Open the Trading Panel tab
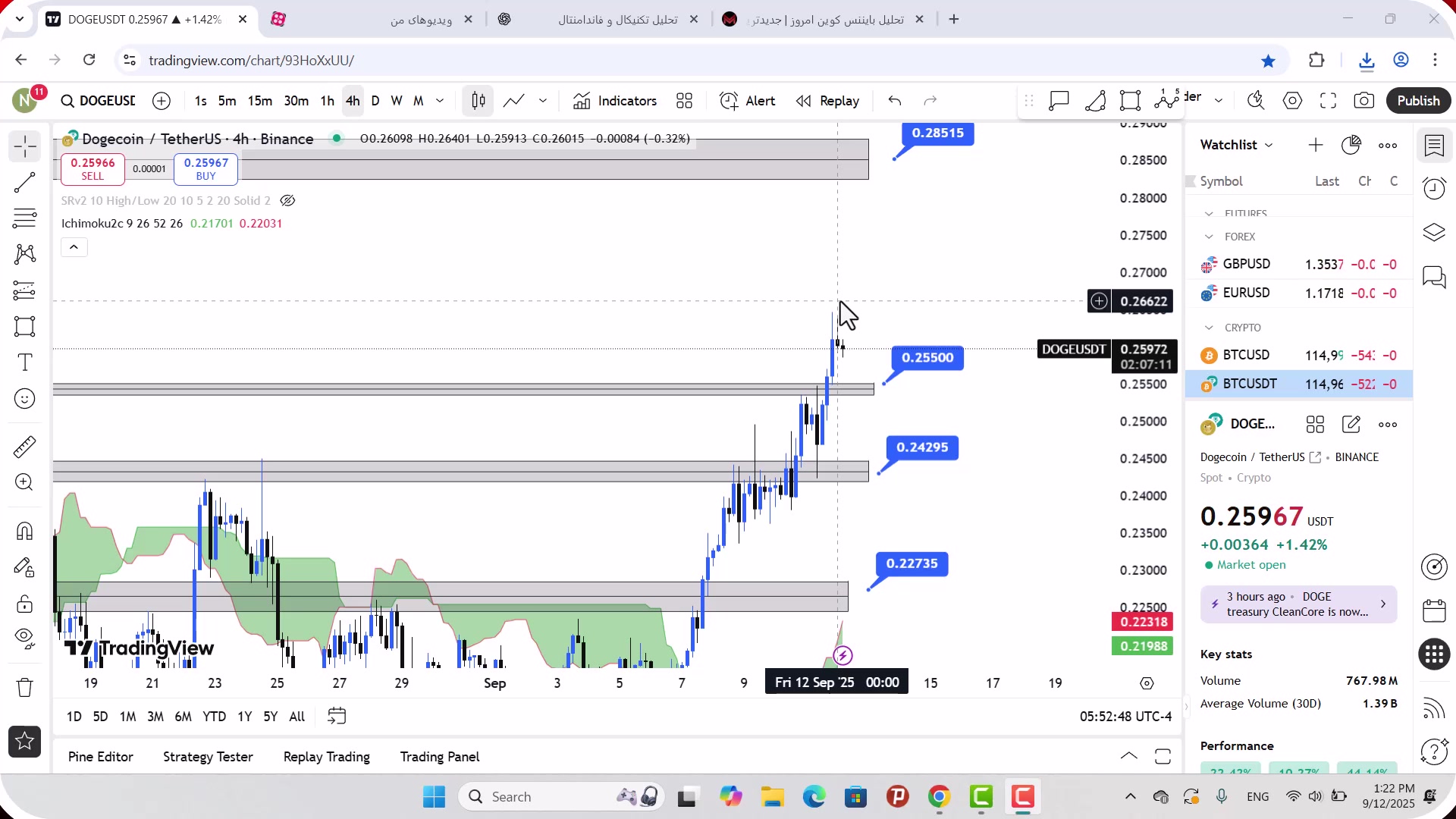Image resolution: width=1456 pixels, height=819 pixels. 440,757
